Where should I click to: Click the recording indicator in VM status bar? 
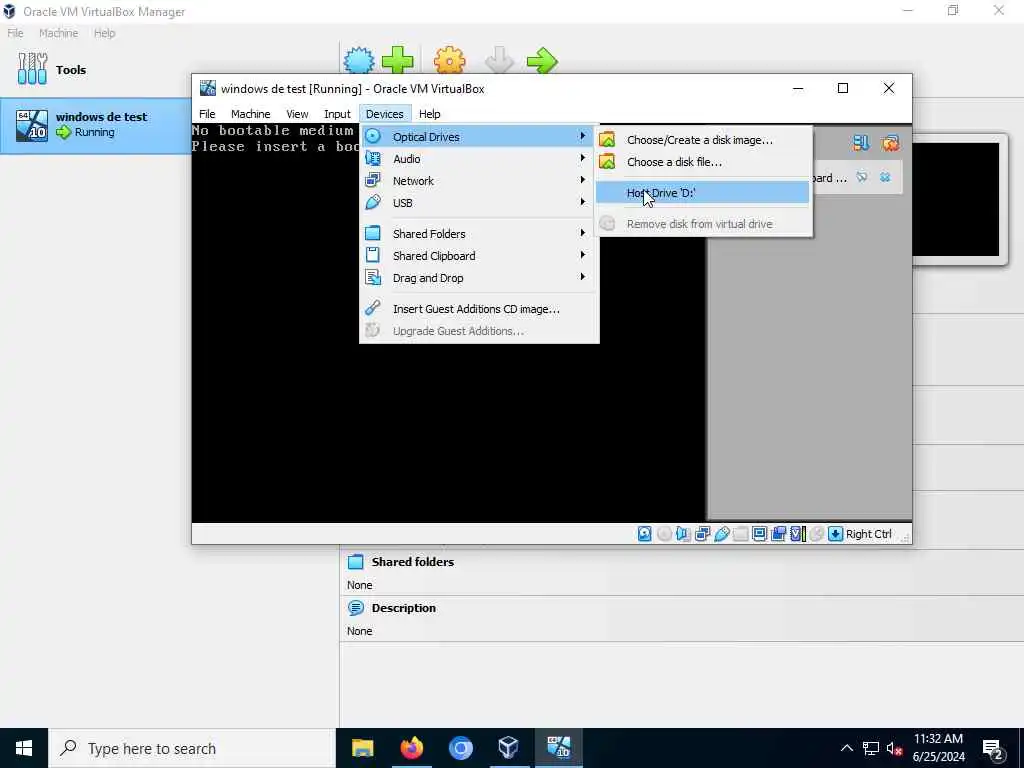778,534
